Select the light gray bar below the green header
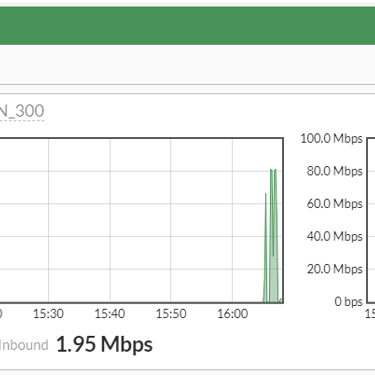The width and height of the screenshot is (375, 375). pyautogui.click(x=187, y=64)
